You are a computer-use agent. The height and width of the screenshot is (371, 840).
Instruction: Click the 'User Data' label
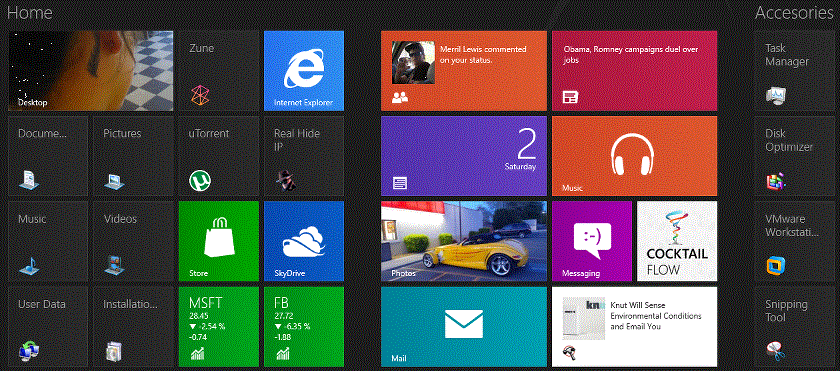(x=42, y=304)
